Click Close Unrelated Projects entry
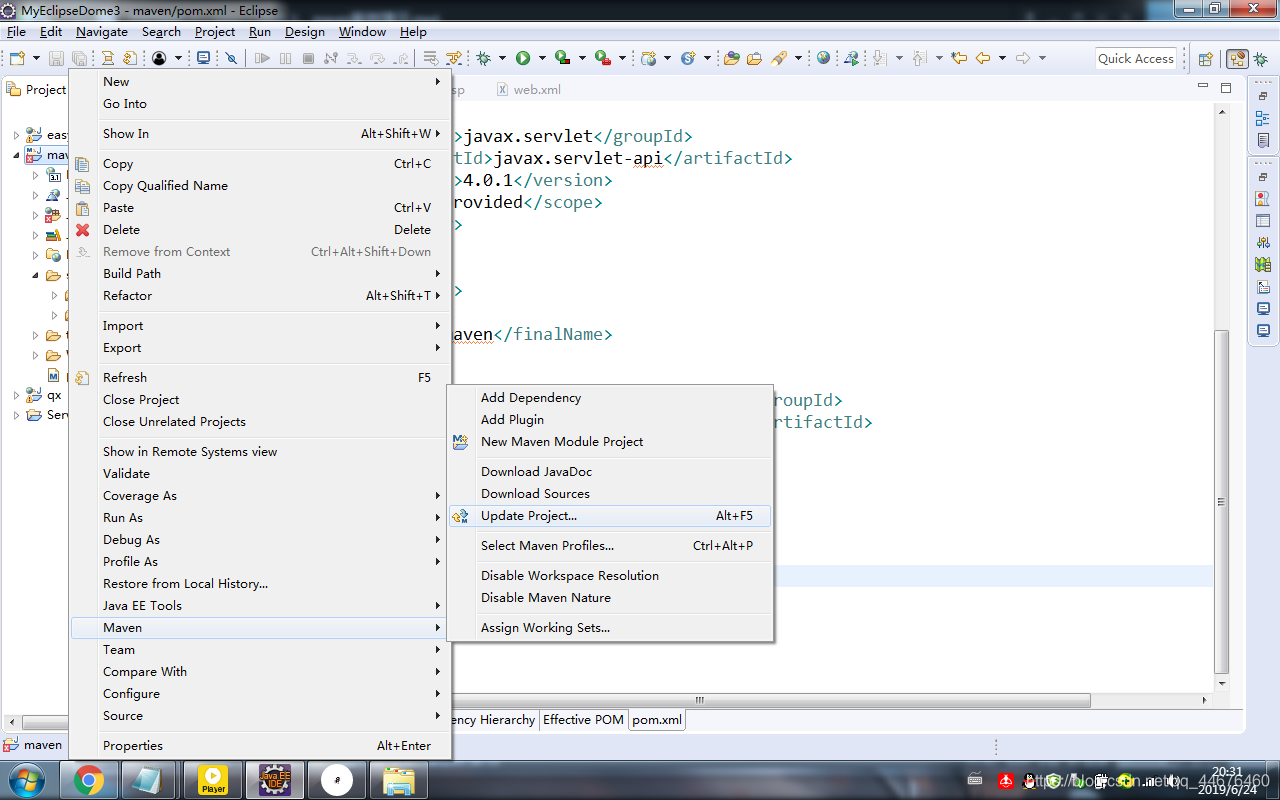The height and width of the screenshot is (800, 1280). tap(260, 422)
